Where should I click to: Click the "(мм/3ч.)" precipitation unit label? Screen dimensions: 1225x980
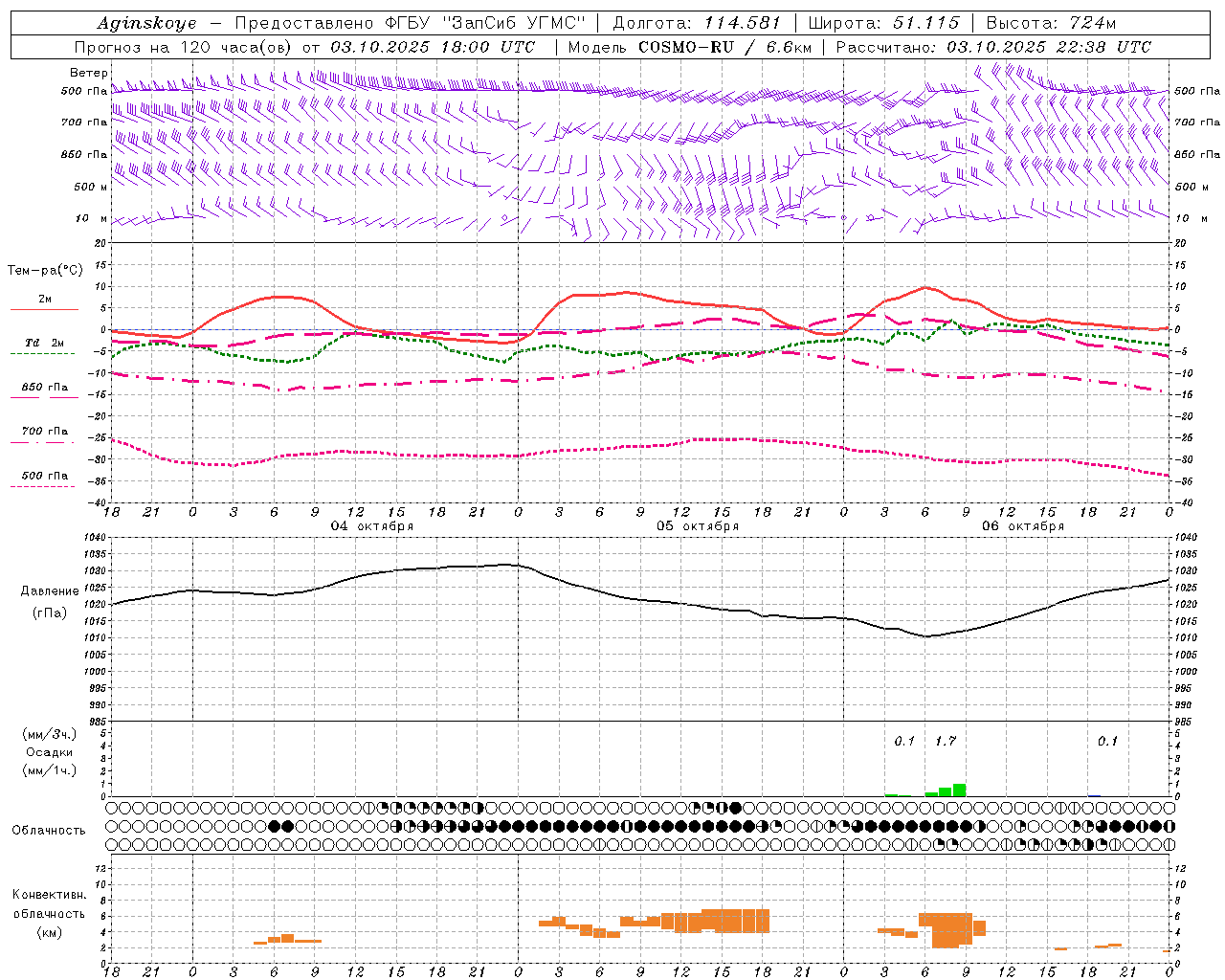(49, 734)
